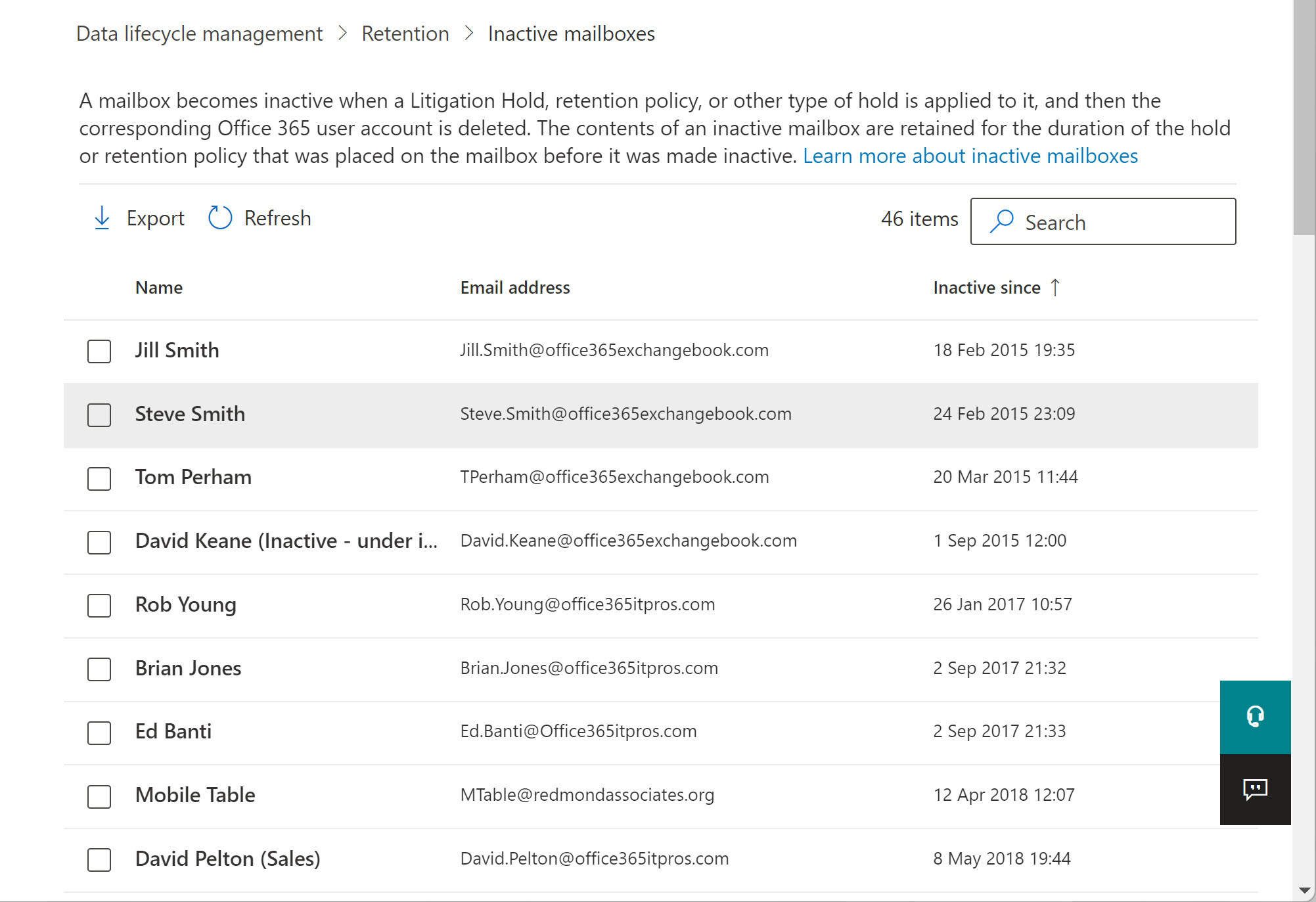
Task: Open the David Keane mailbox entry
Action: pos(286,541)
